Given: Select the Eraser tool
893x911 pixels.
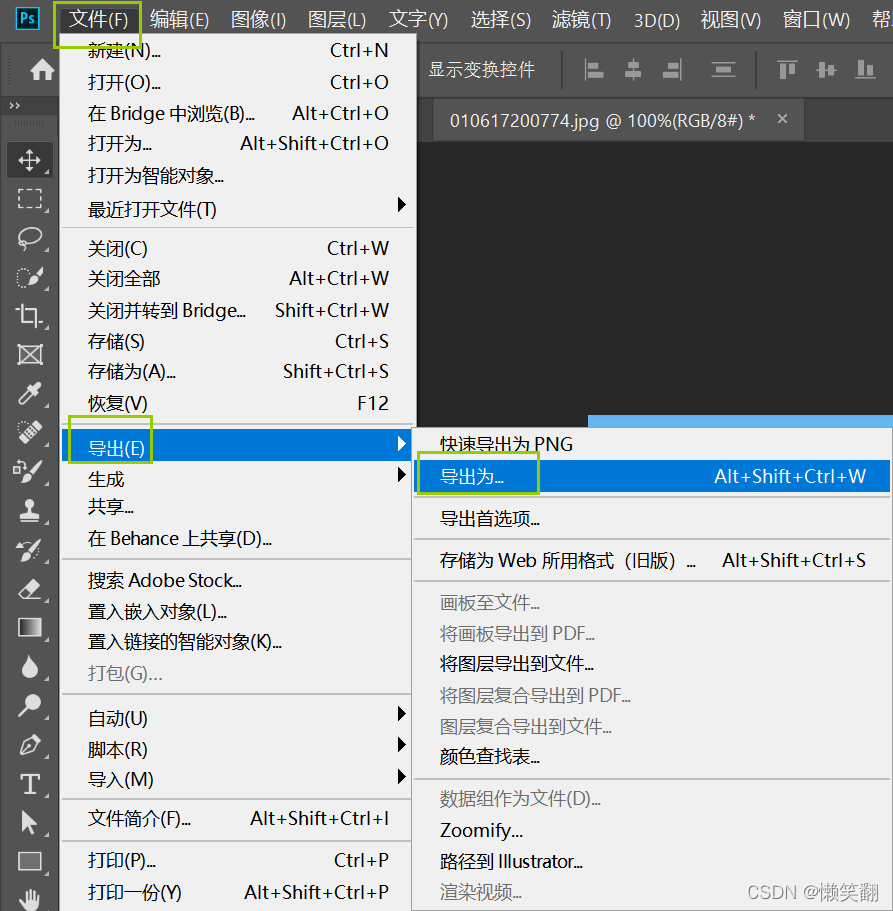Looking at the screenshot, I should [30, 589].
